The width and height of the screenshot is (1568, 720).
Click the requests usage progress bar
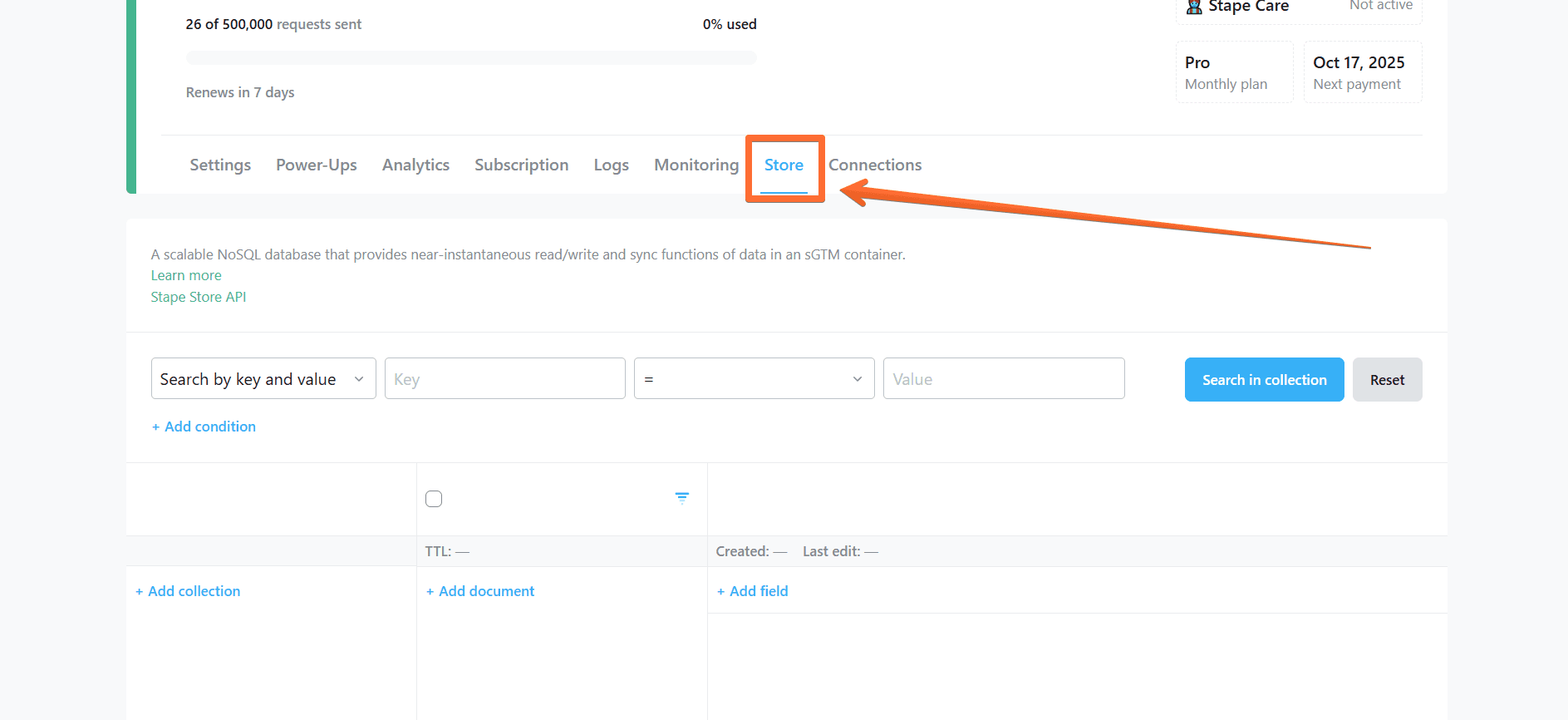[x=471, y=58]
